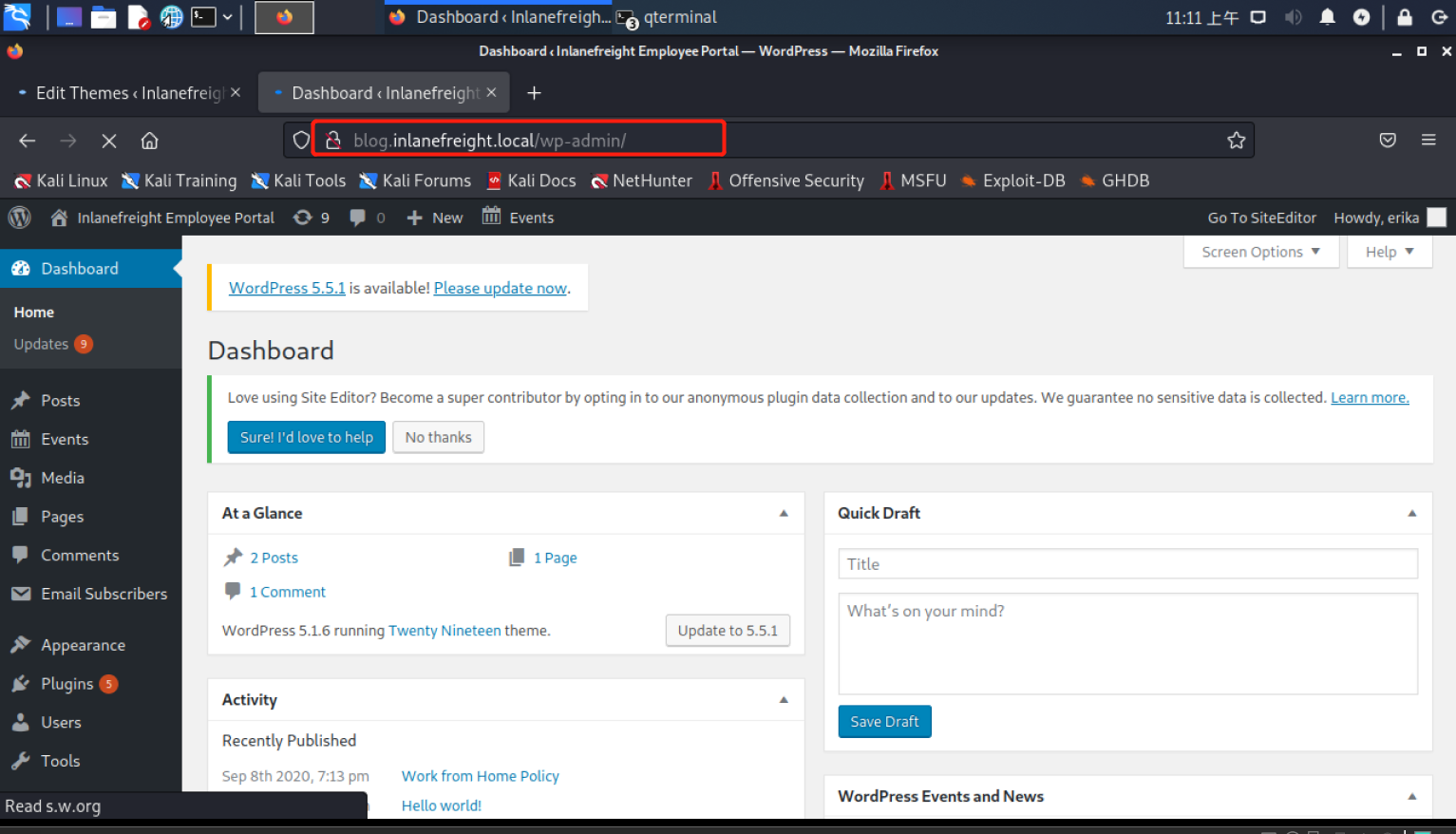Open the Kali Tools bookmark
Viewport: 1456px width, 834px height.
pyautogui.click(x=298, y=180)
